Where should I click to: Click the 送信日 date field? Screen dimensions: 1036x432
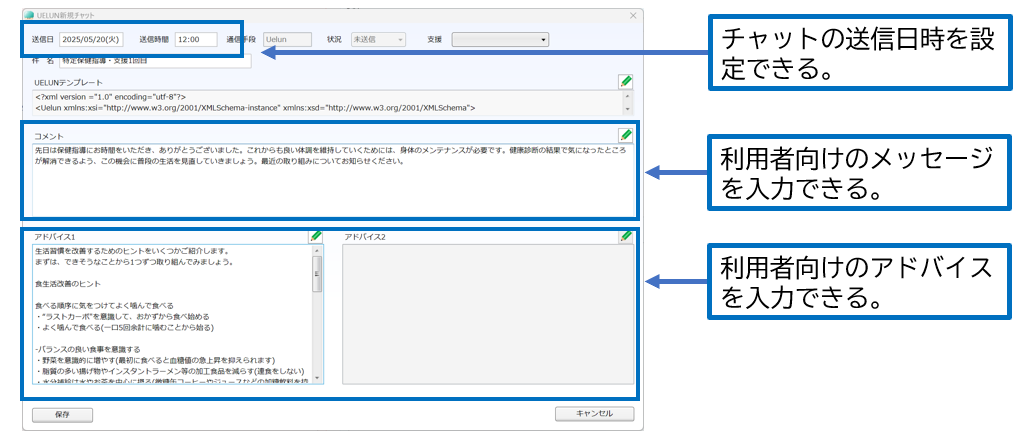(x=91, y=40)
